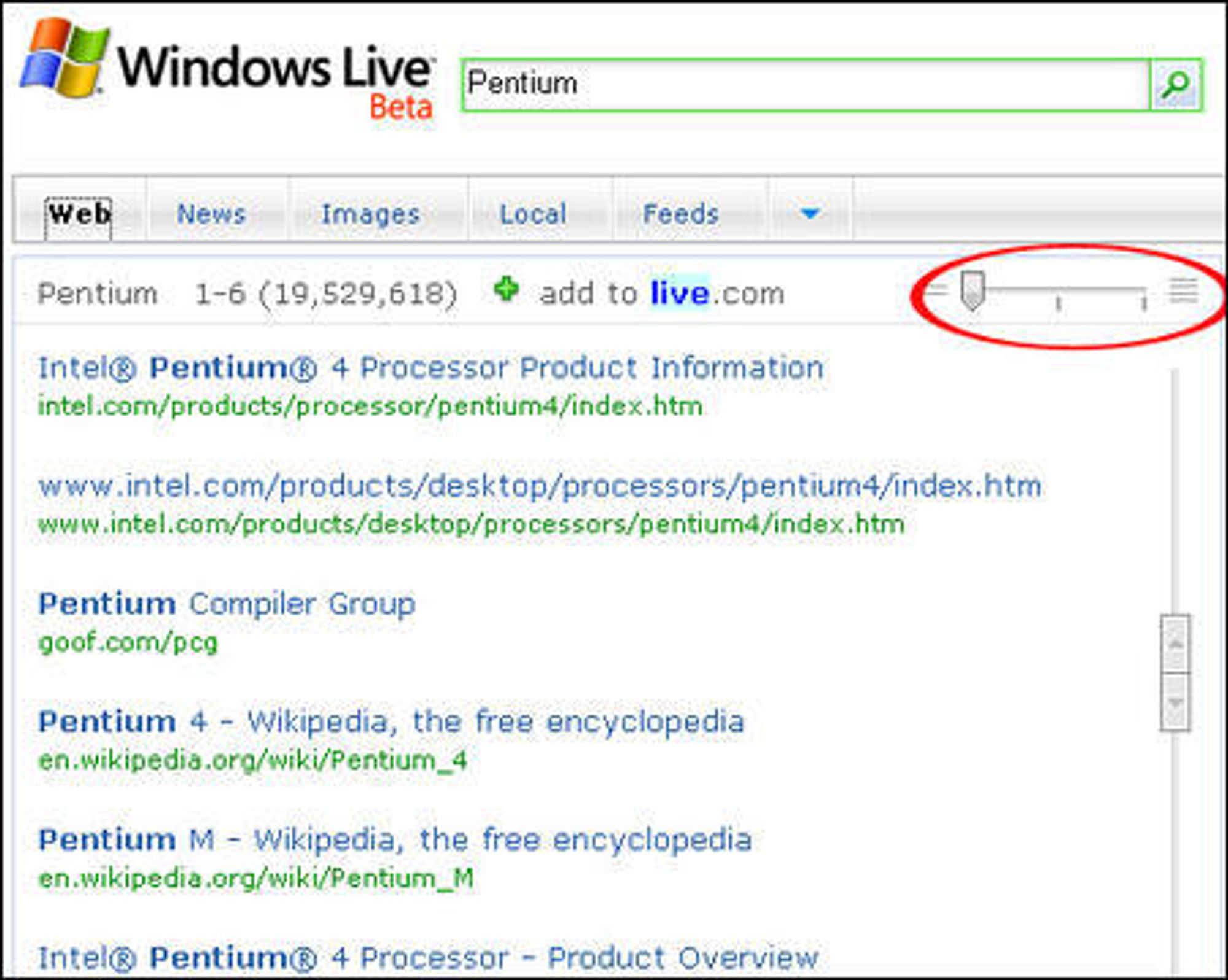1228x980 pixels.
Task: Expand the blue arrow dropdown after Feeds
Action: point(810,213)
